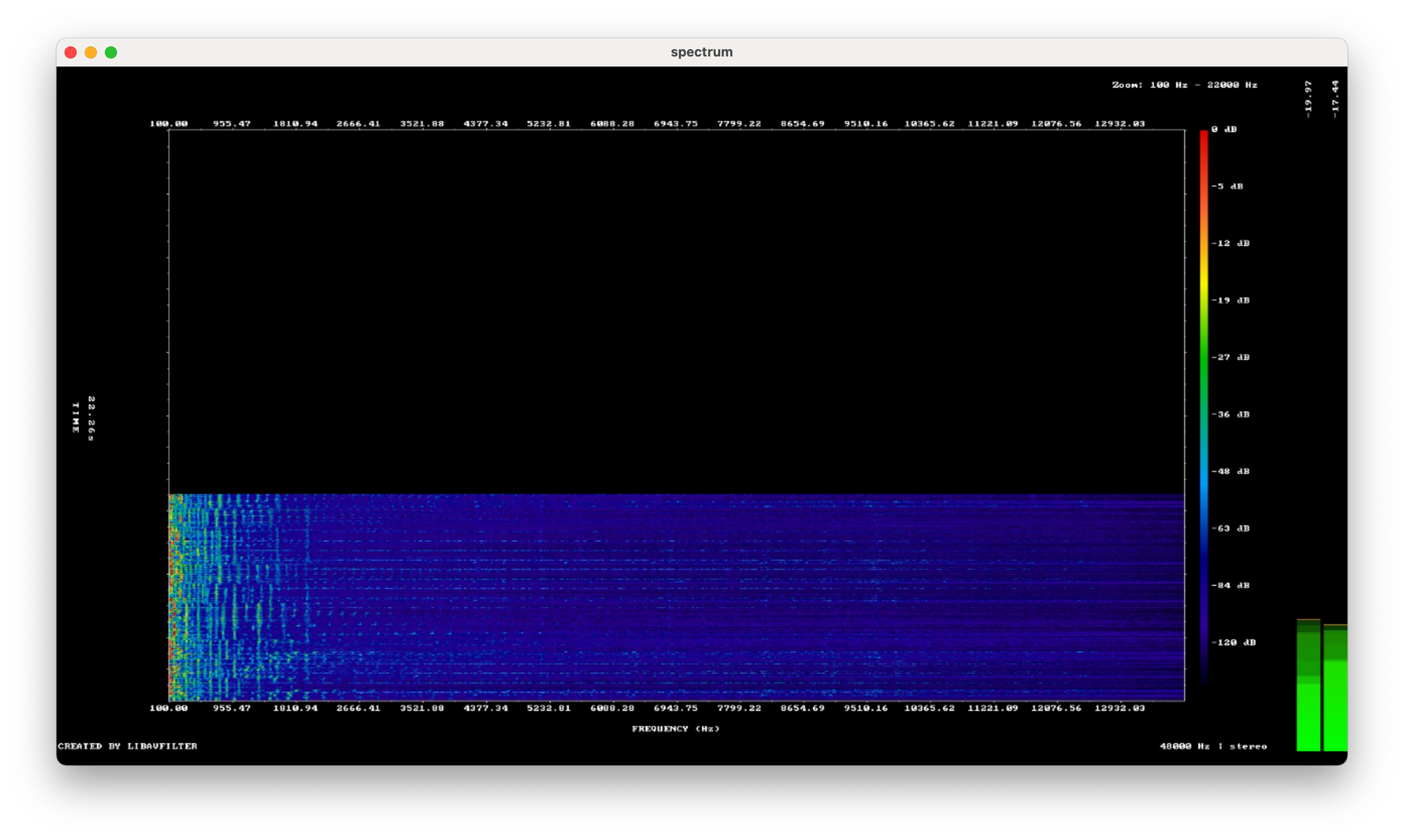Screen dimensions: 1404x840
Task: Click the -27 dB scale label
Action: [x=1230, y=357]
